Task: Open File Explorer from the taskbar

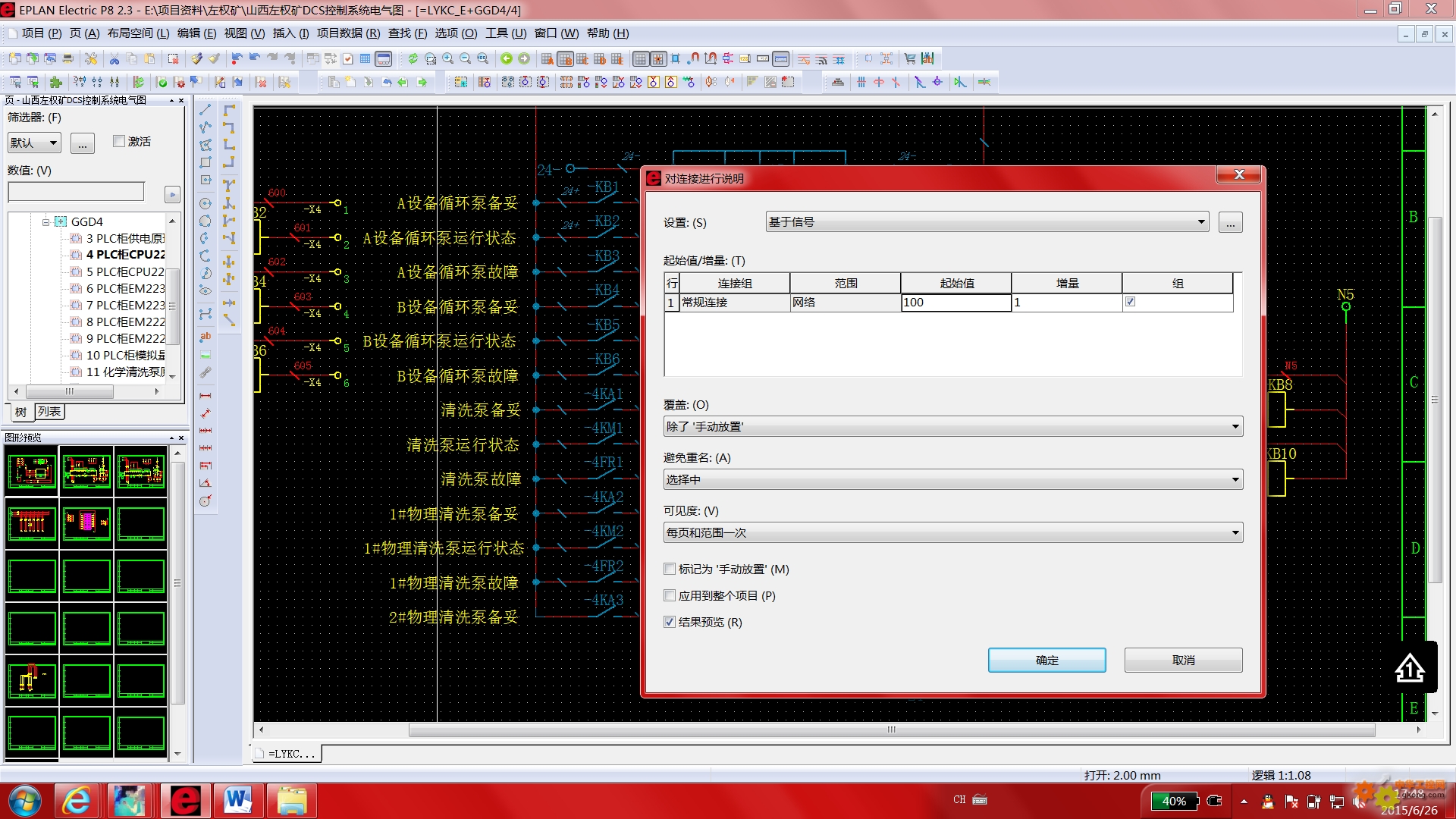Action: point(292,801)
